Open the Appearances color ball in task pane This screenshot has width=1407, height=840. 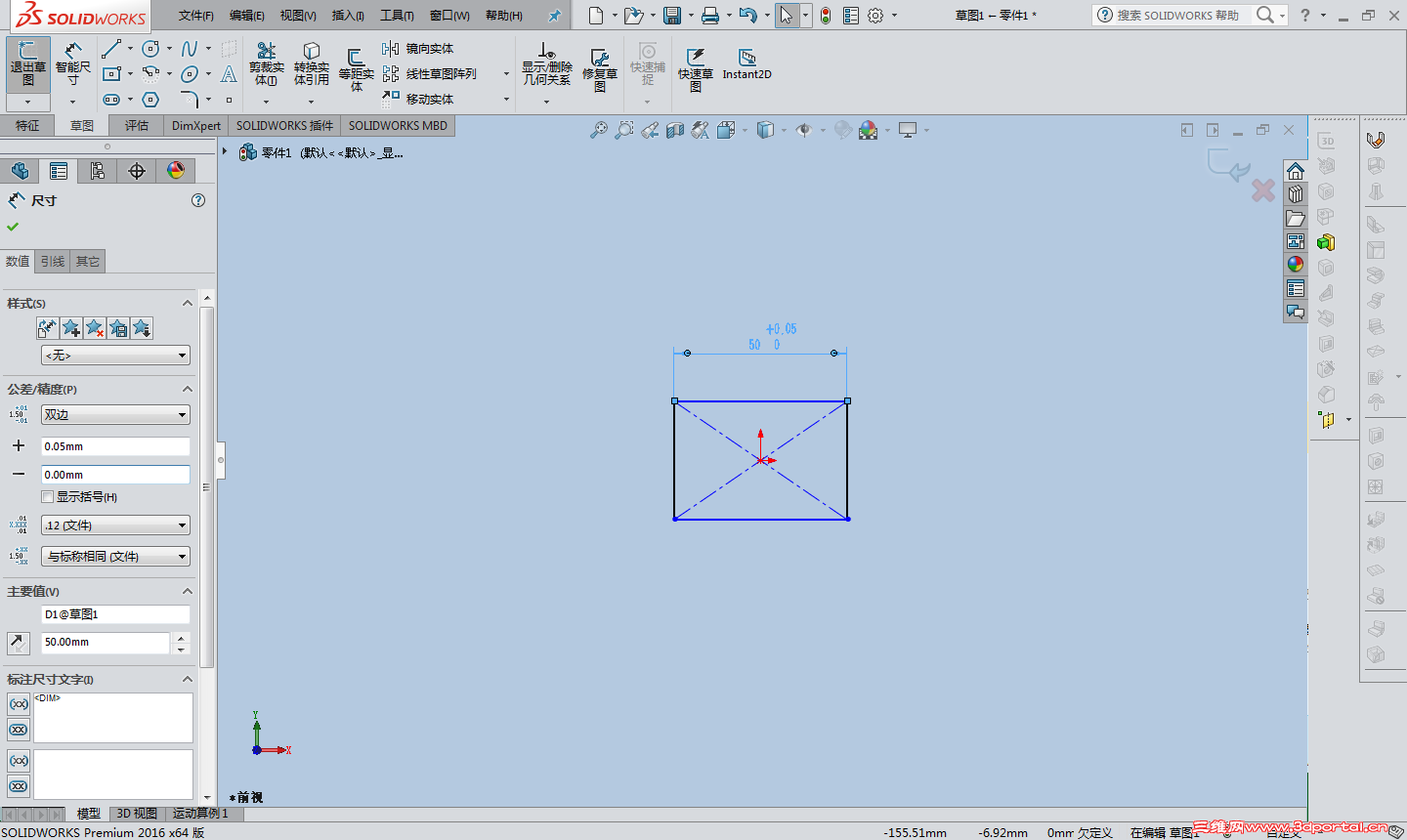(1296, 264)
